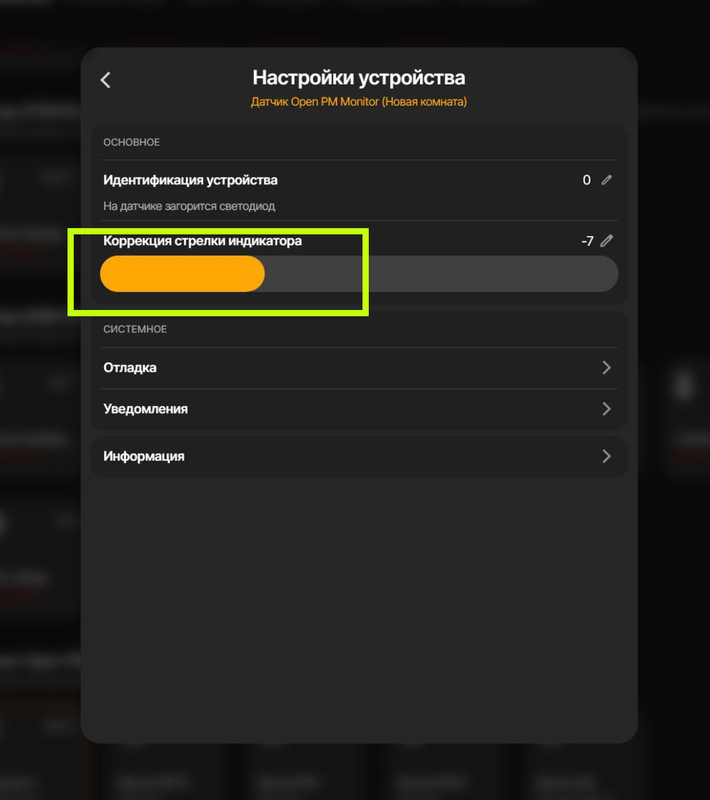Open the Отладка menu row
Image resolution: width=710 pixels, height=800 pixels.
(359, 368)
